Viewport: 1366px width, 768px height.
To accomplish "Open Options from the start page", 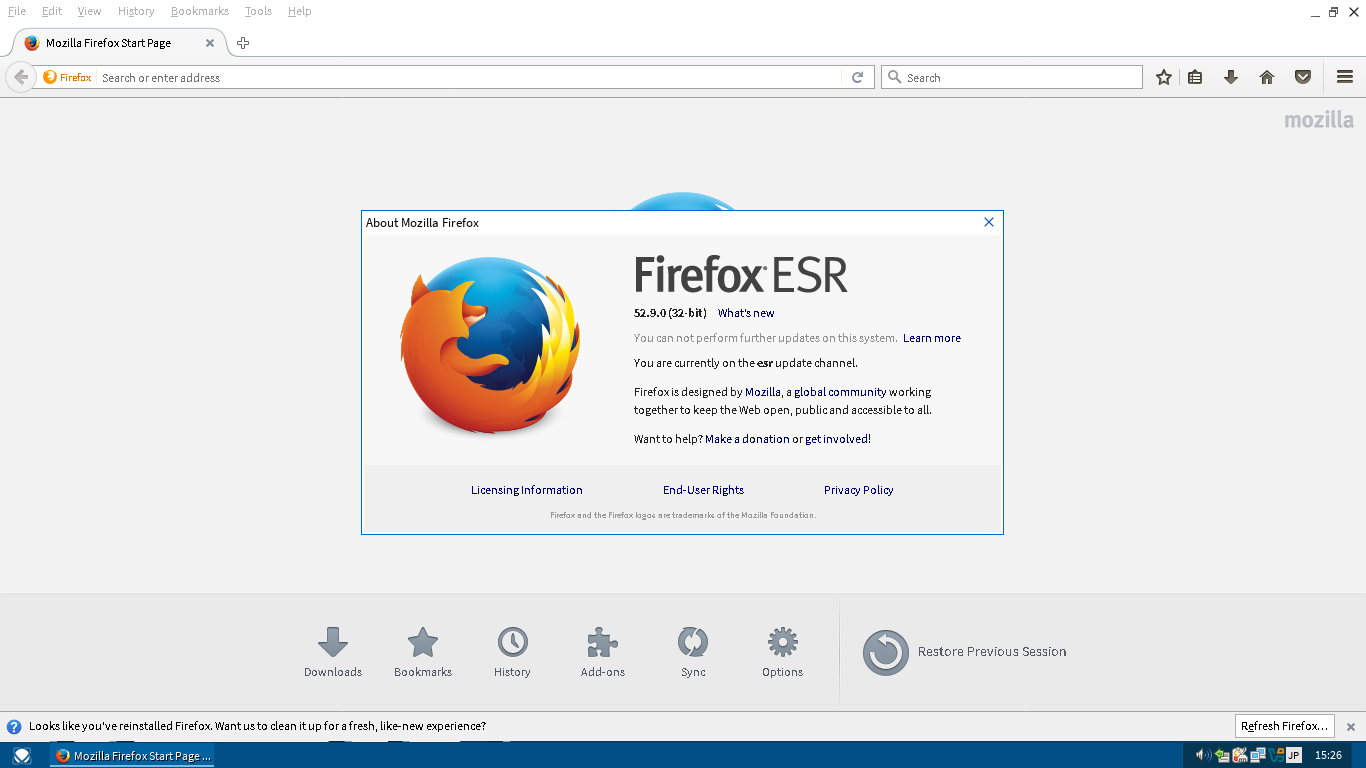I will point(782,652).
